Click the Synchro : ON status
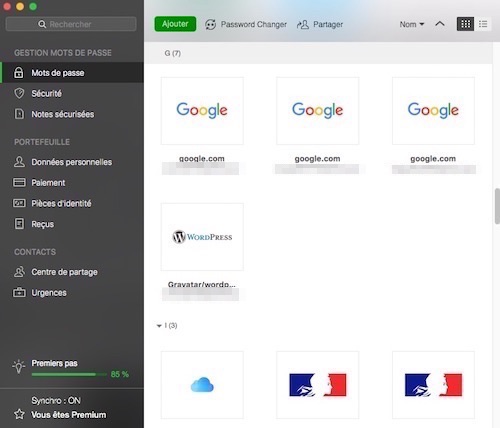Screen dimensions: 500x428 click(x=56, y=400)
